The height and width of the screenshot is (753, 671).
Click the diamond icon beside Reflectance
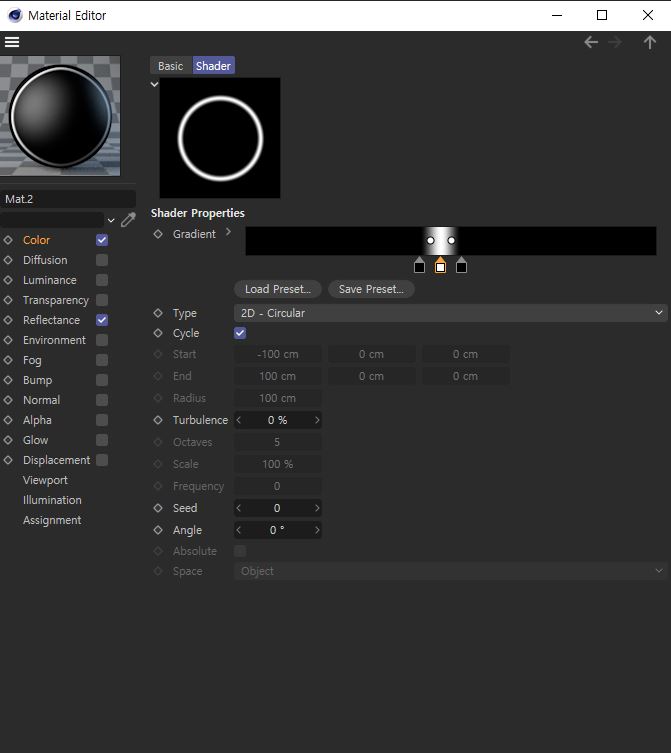pyautogui.click(x=8, y=320)
